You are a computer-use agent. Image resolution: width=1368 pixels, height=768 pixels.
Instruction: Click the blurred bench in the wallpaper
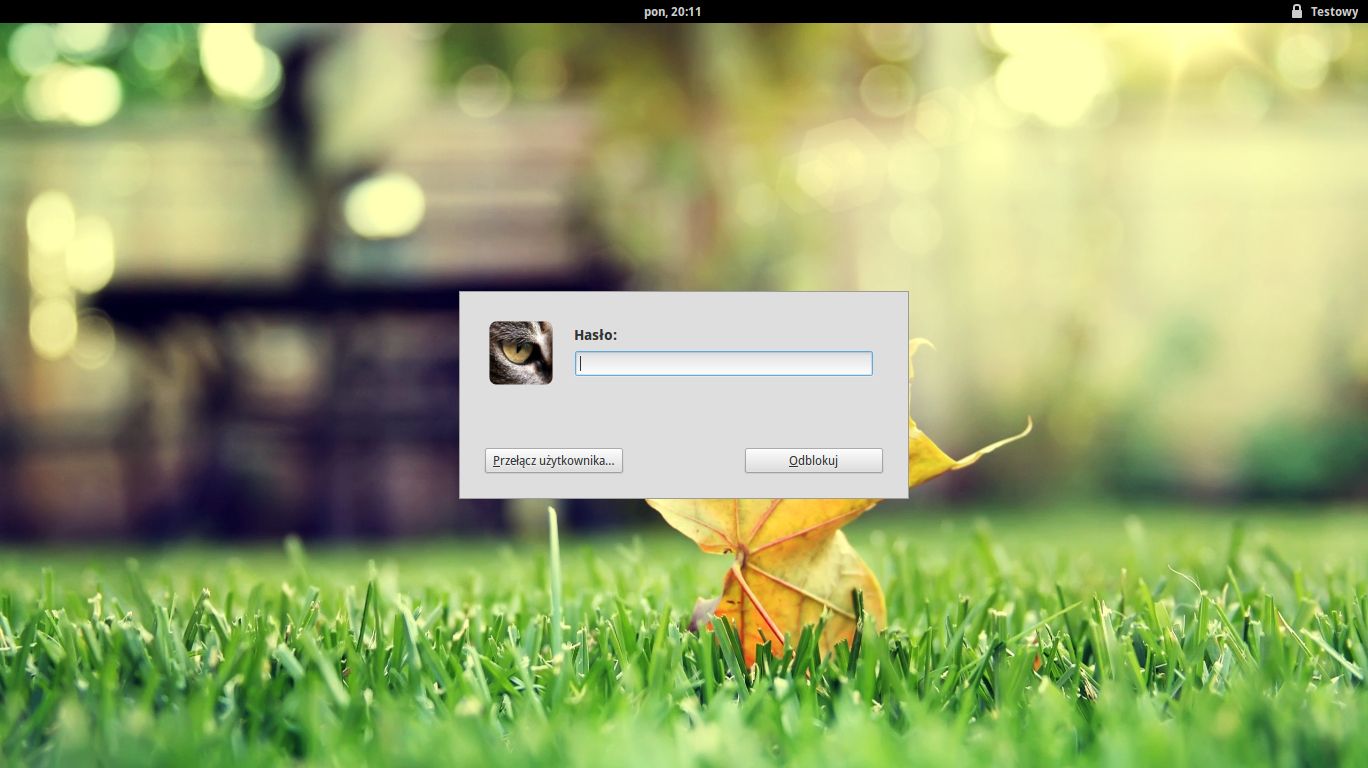(300, 300)
